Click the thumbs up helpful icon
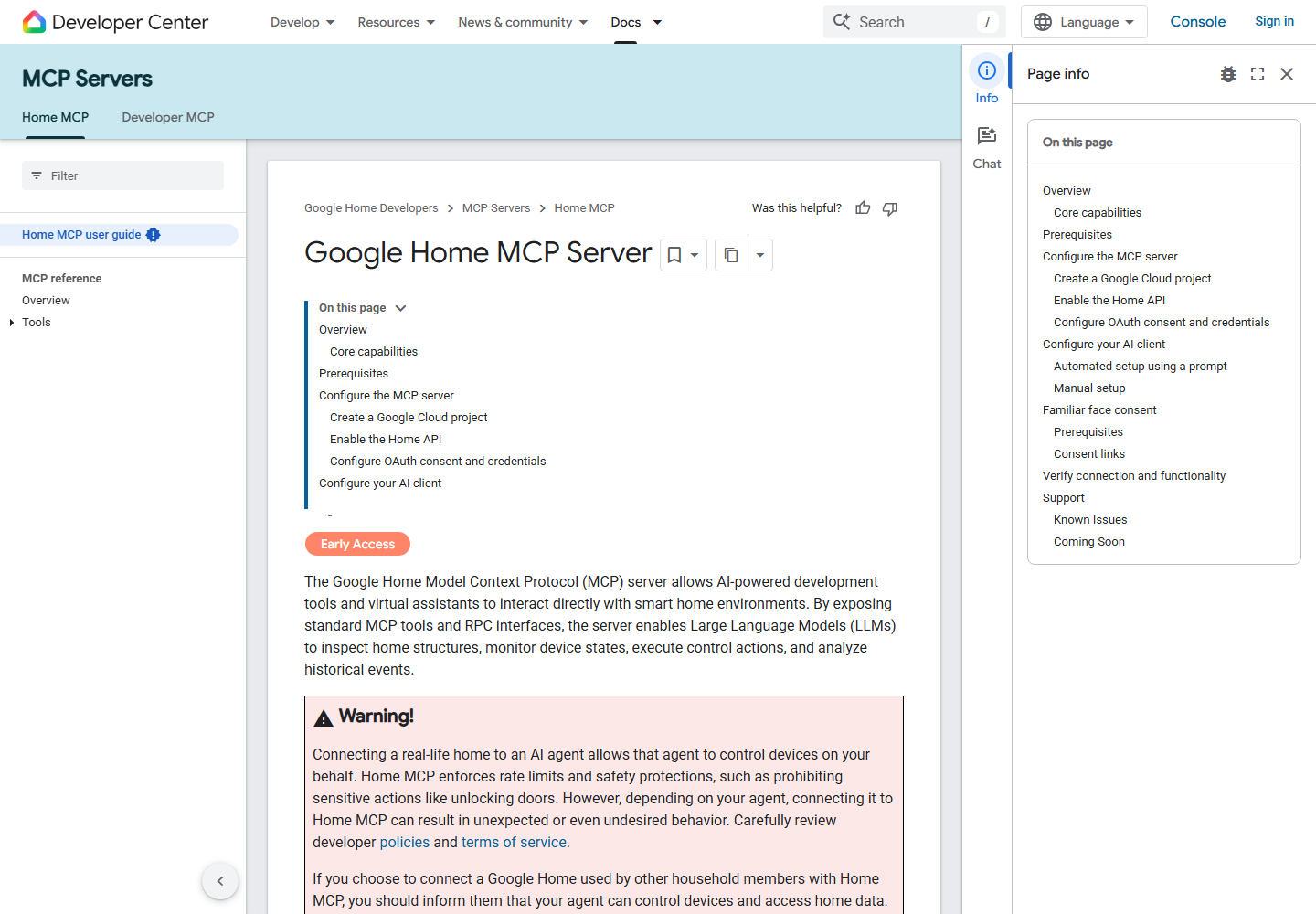 (x=863, y=208)
